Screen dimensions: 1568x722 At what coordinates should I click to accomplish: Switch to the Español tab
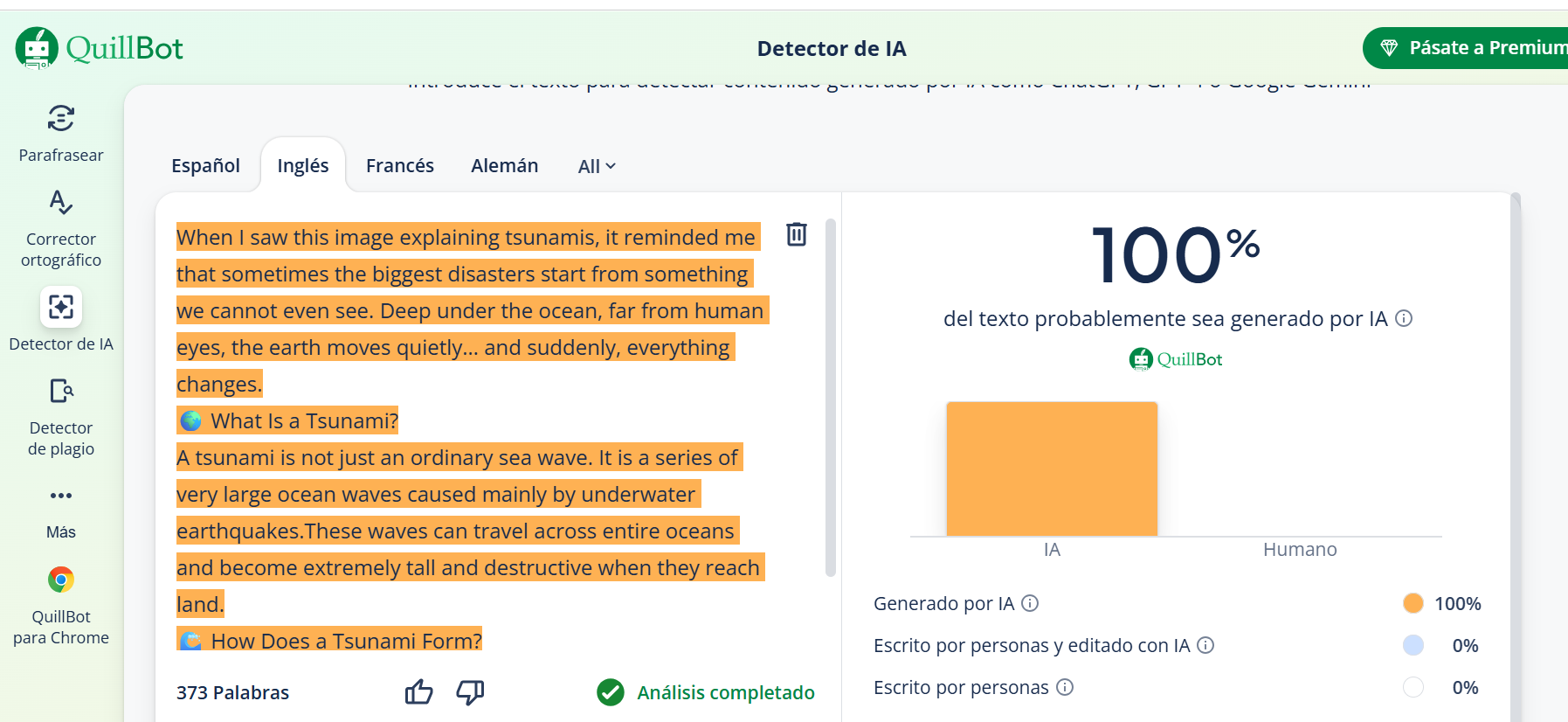pos(205,165)
